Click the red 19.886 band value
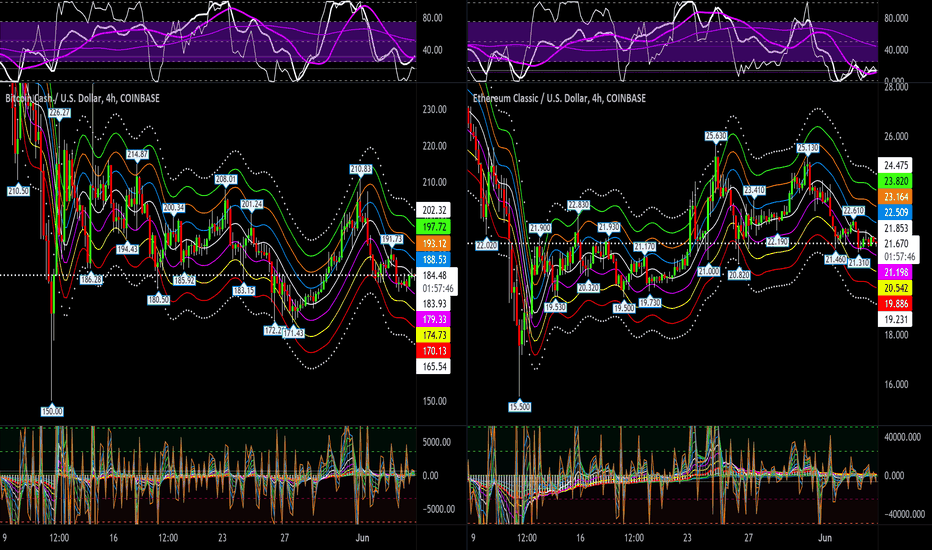The width and height of the screenshot is (932, 550). point(896,304)
